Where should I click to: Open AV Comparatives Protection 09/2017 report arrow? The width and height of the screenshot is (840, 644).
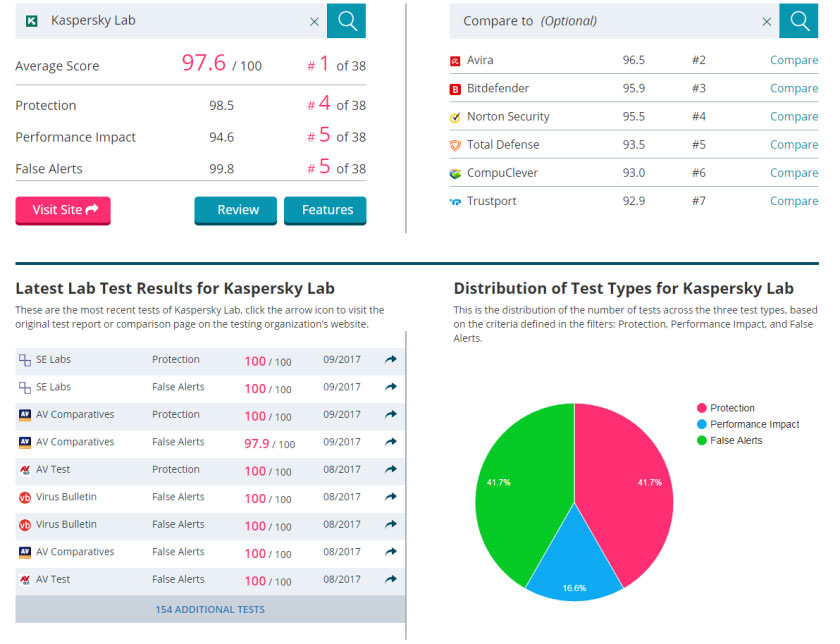pos(391,414)
